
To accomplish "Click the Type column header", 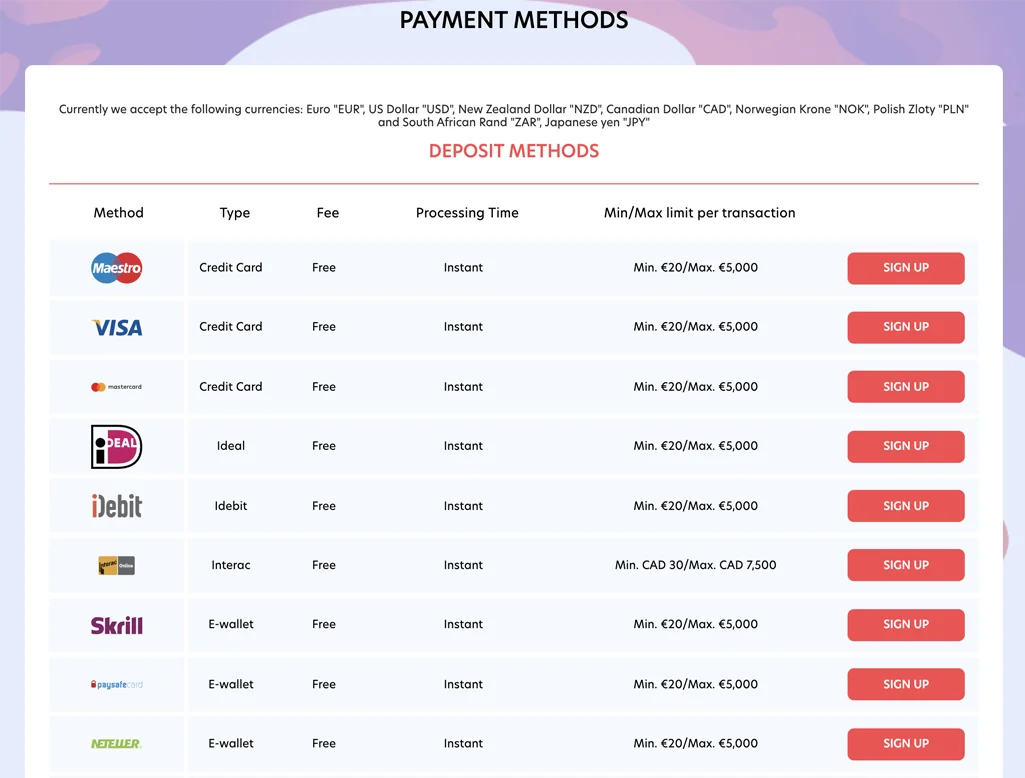I will [x=235, y=213].
